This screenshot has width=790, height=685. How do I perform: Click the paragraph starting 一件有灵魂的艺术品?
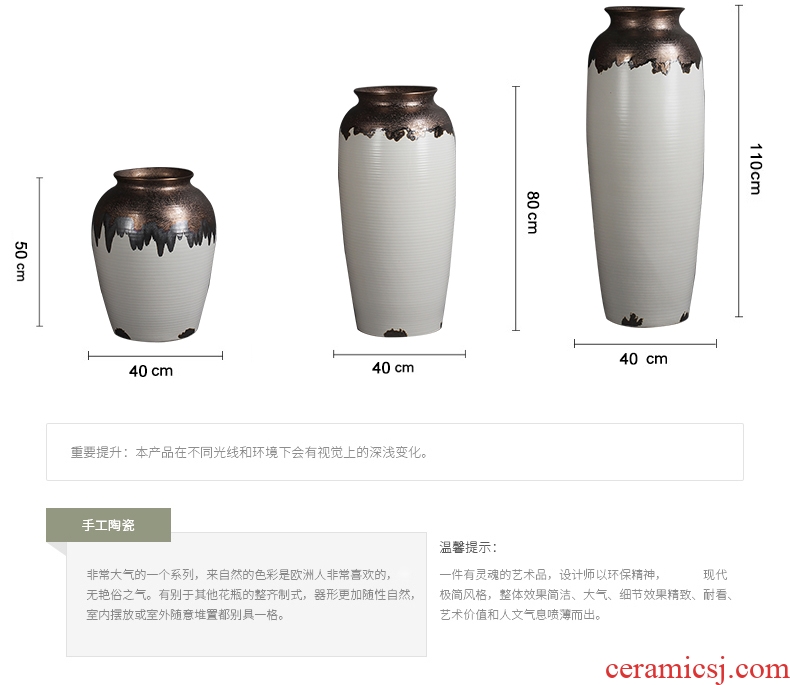click(585, 594)
